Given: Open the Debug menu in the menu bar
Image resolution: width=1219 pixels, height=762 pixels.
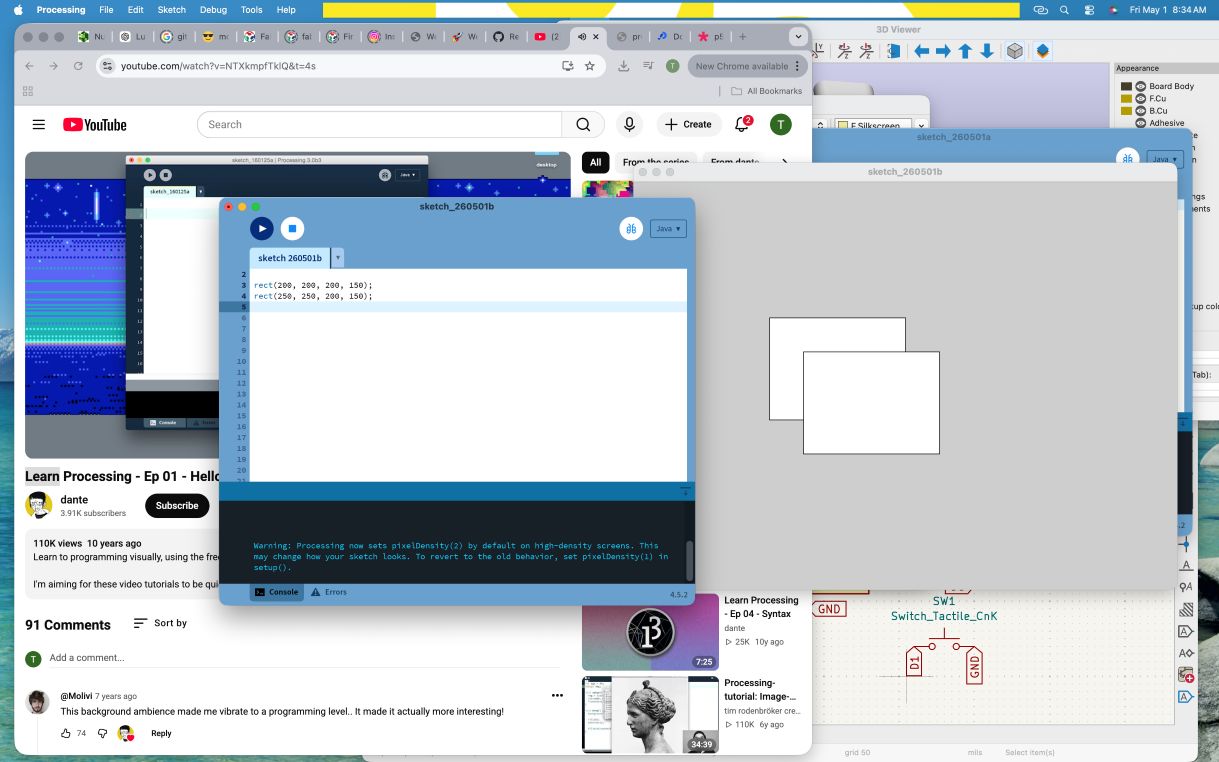Looking at the screenshot, I should pyautogui.click(x=213, y=9).
